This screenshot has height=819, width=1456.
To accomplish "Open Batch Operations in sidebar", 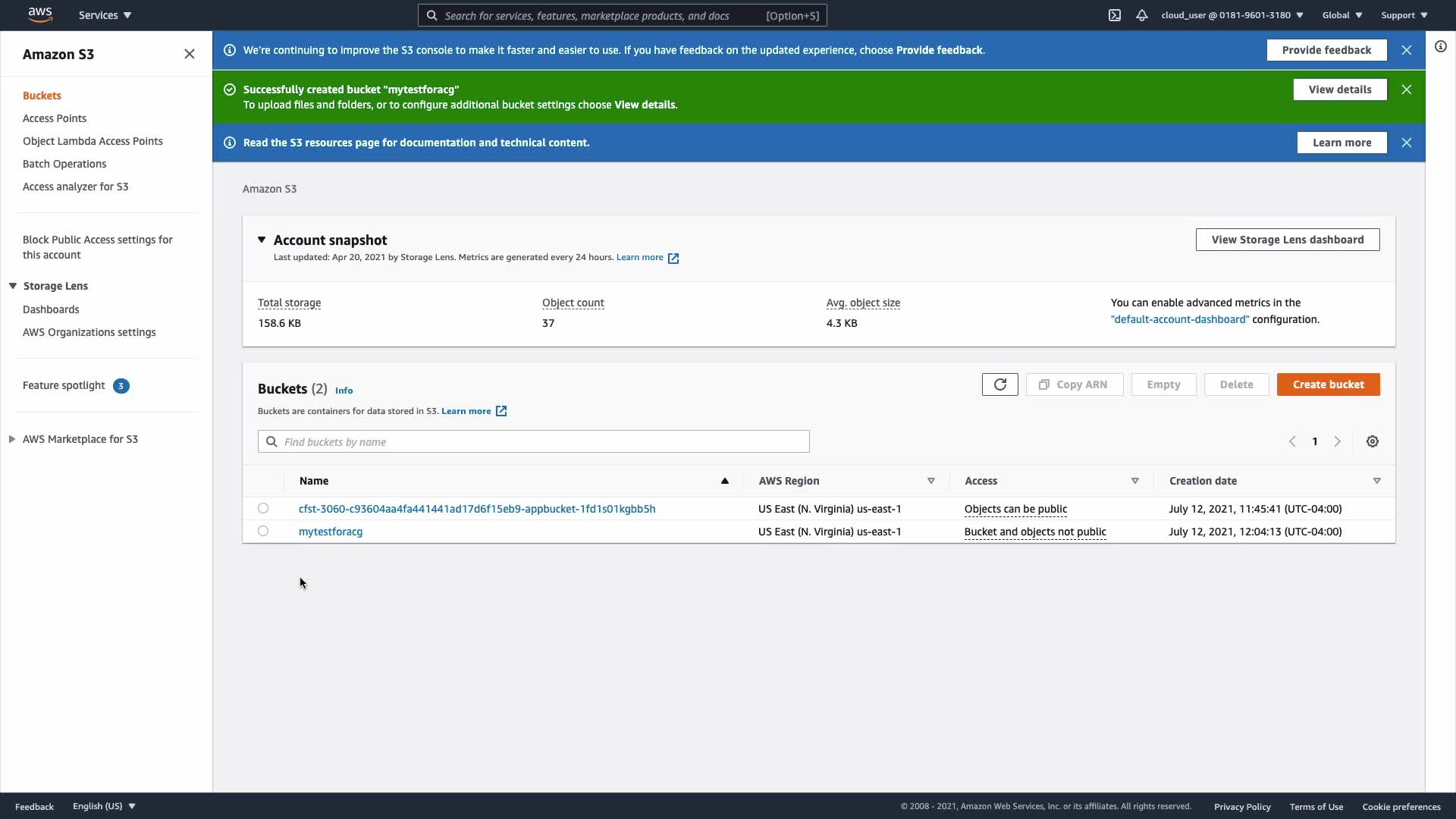I will [x=64, y=164].
